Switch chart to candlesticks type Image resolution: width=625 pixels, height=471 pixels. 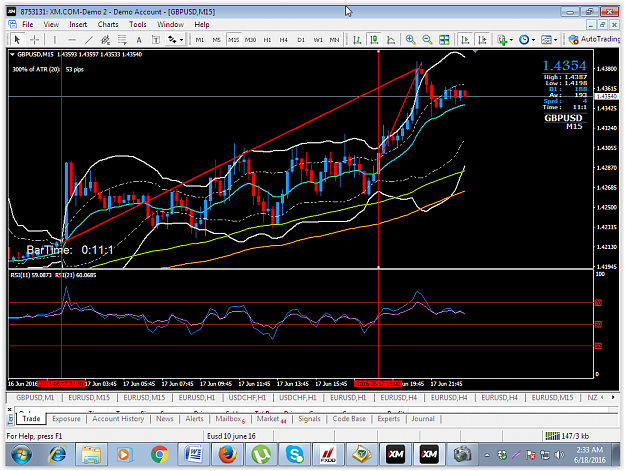[x=374, y=39]
